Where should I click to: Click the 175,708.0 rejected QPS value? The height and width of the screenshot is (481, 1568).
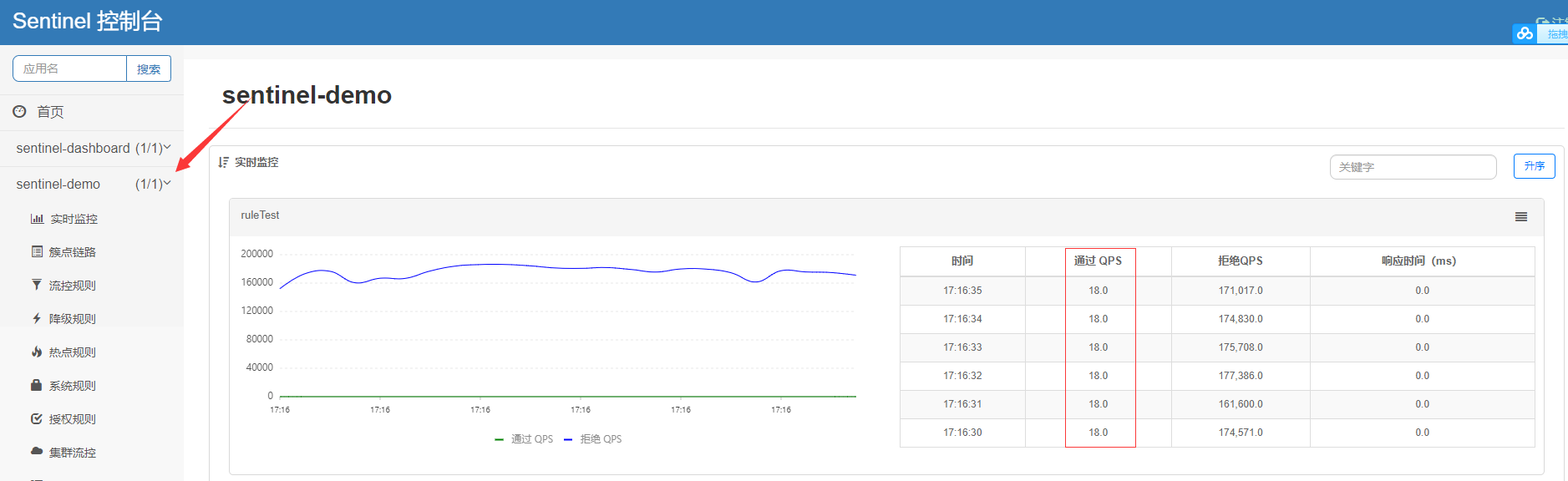tap(1241, 347)
